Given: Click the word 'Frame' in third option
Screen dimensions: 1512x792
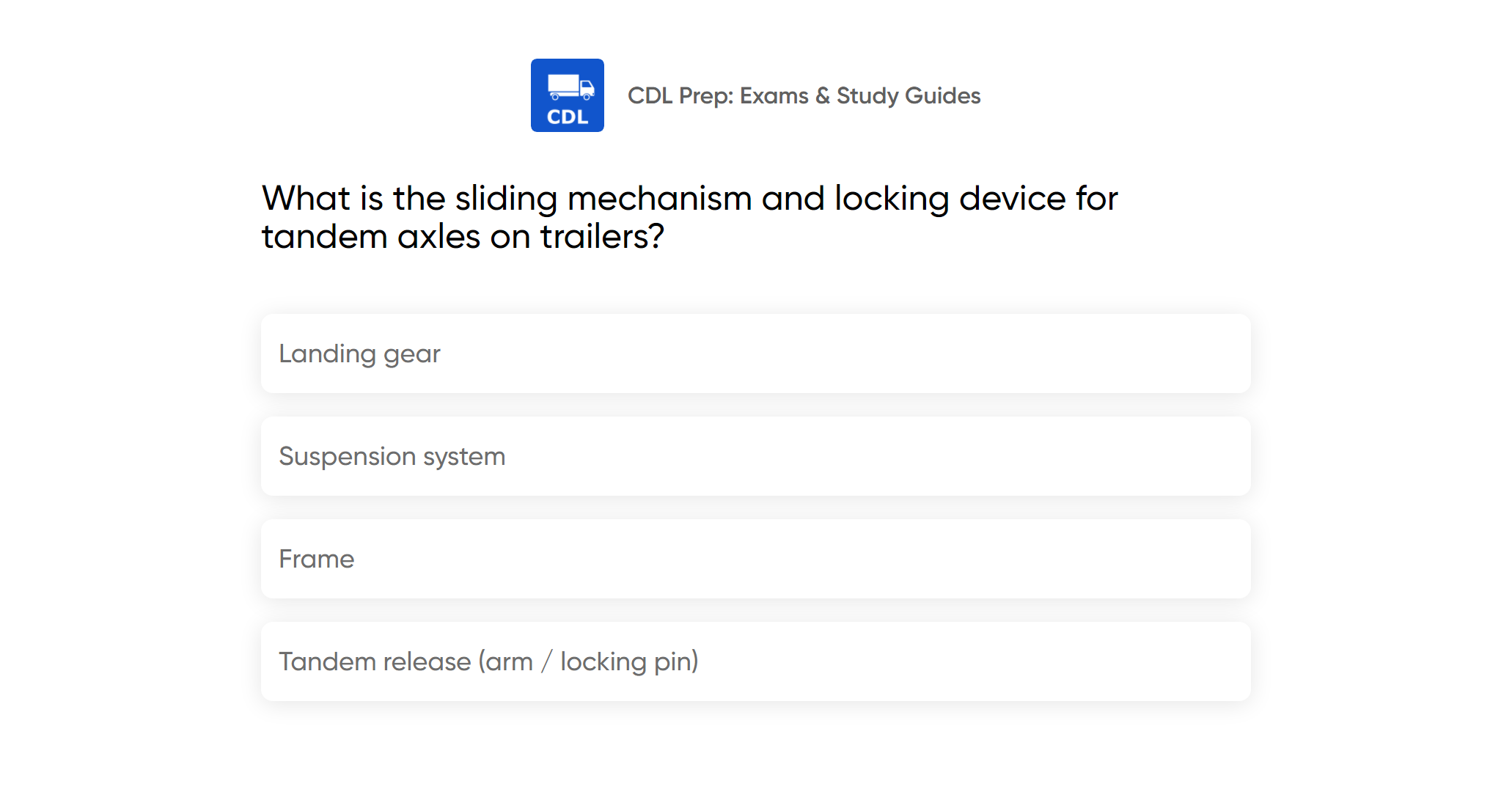Looking at the screenshot, I should pos(316,559).
